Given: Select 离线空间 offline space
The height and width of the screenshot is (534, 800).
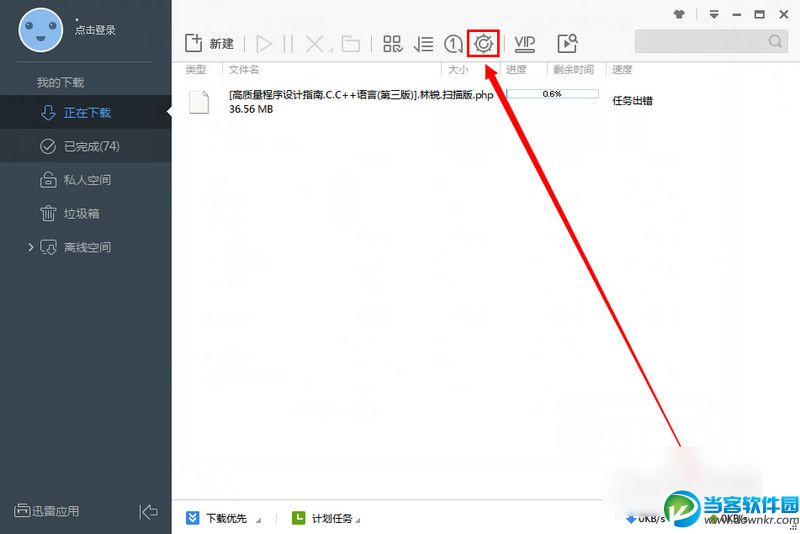Looking at the screenshot, I should [86, 247].
